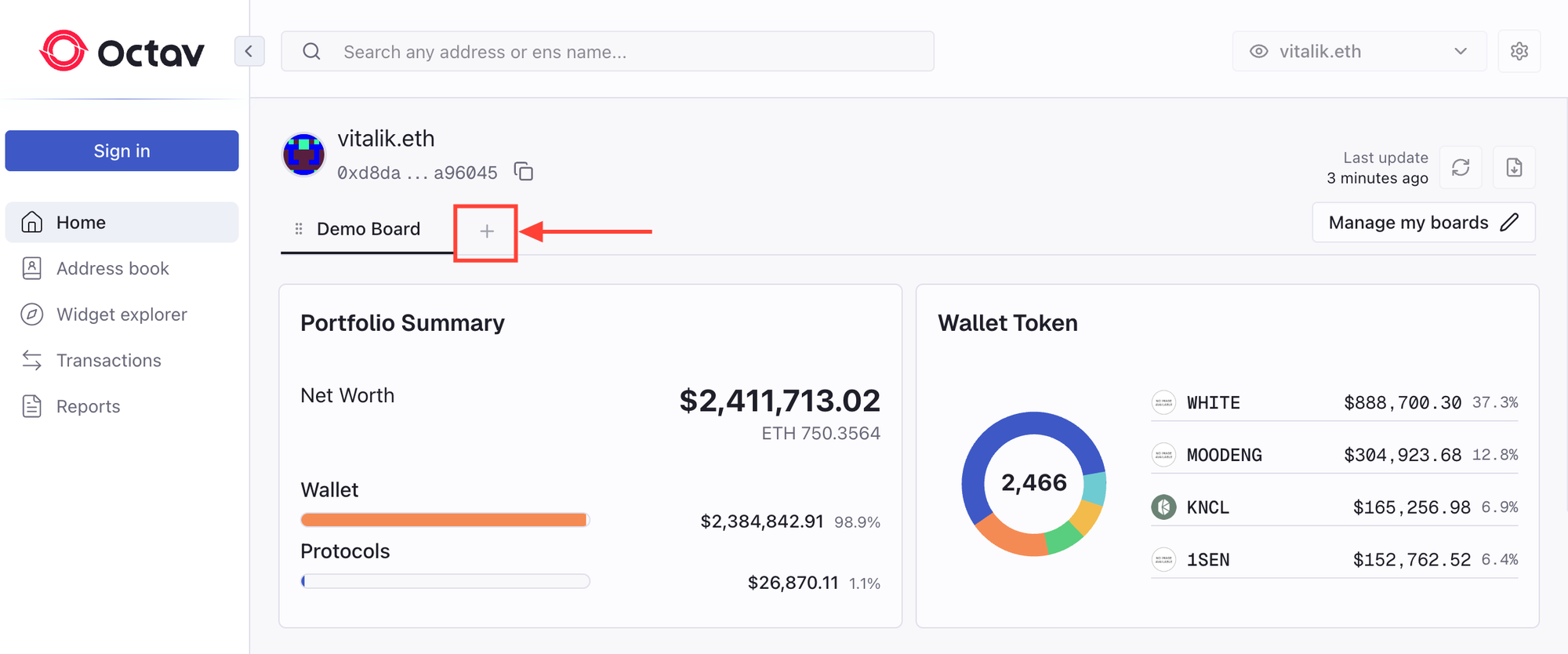The image size is (1568, 654).
Task: Click the MOODENG token icon
Action: [x=1163, y=455]
